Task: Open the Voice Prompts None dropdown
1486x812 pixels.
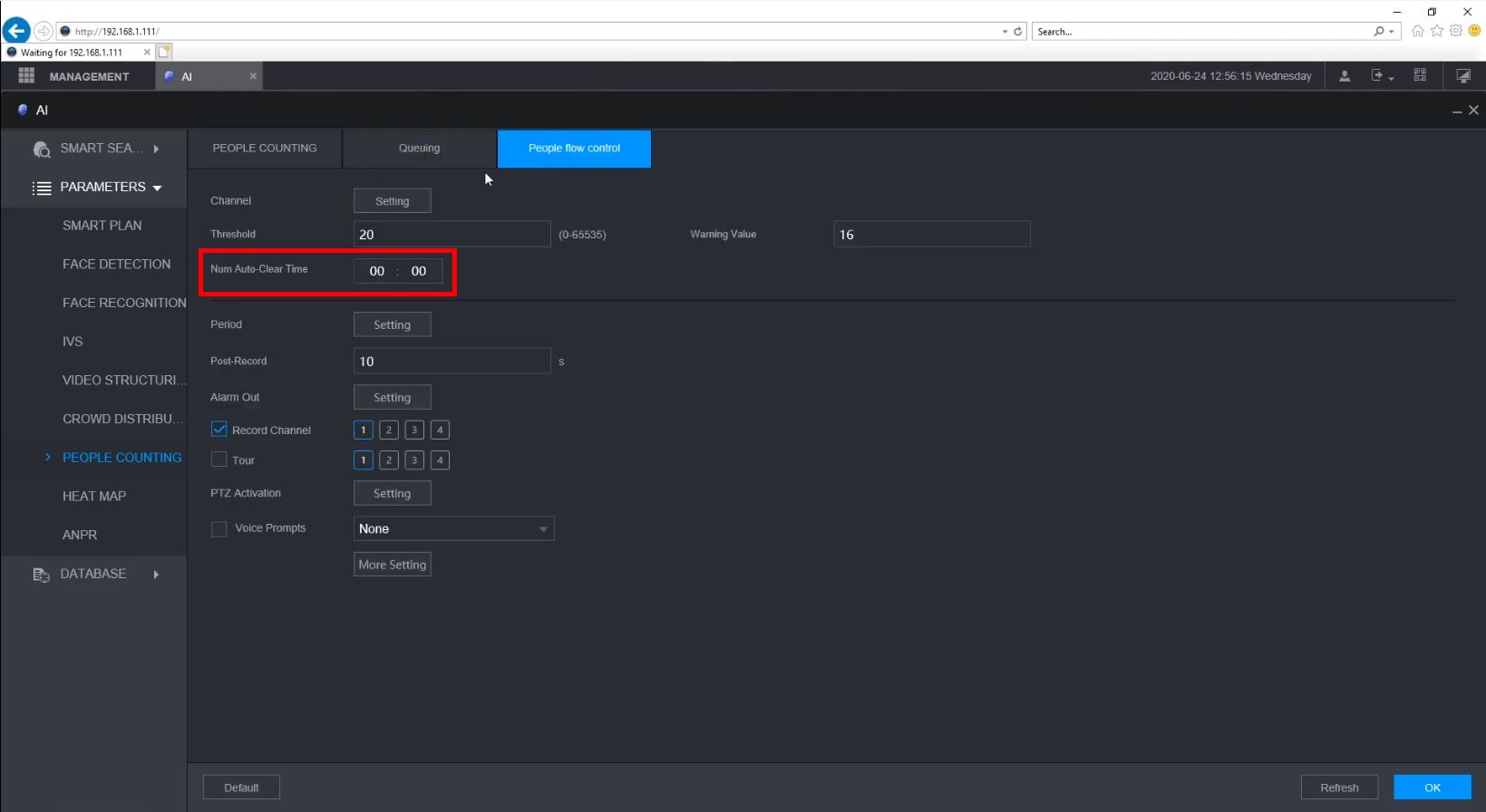Action: (453, 528)
